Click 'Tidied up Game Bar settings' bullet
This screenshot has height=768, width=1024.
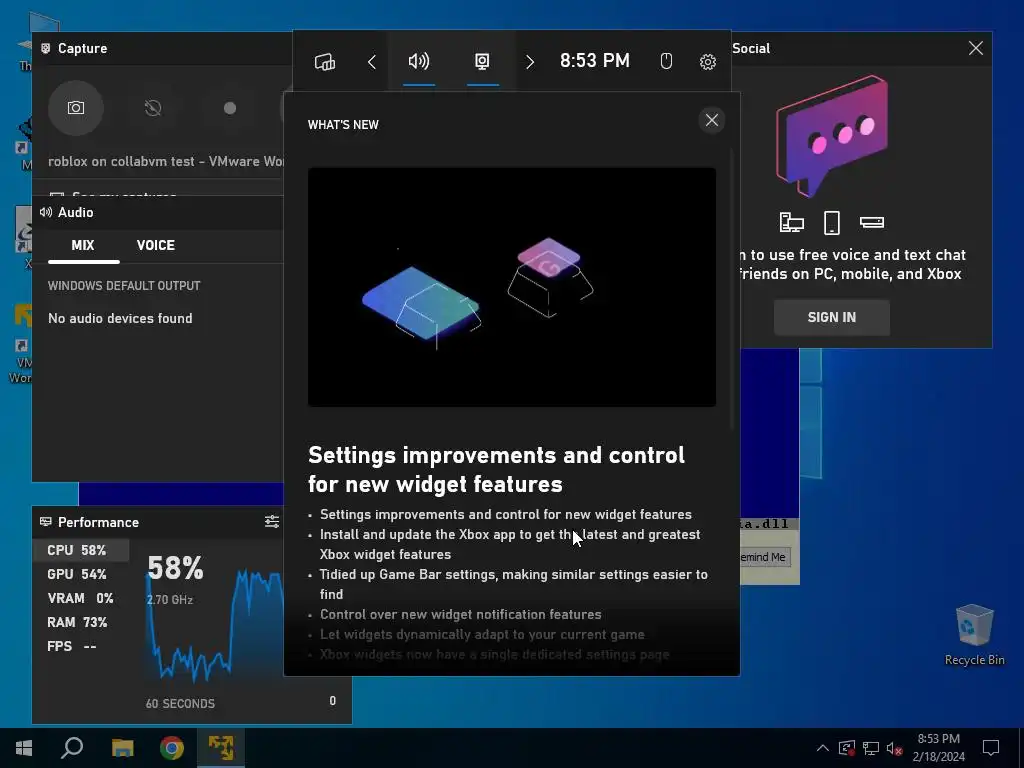(x=513, y=584)
